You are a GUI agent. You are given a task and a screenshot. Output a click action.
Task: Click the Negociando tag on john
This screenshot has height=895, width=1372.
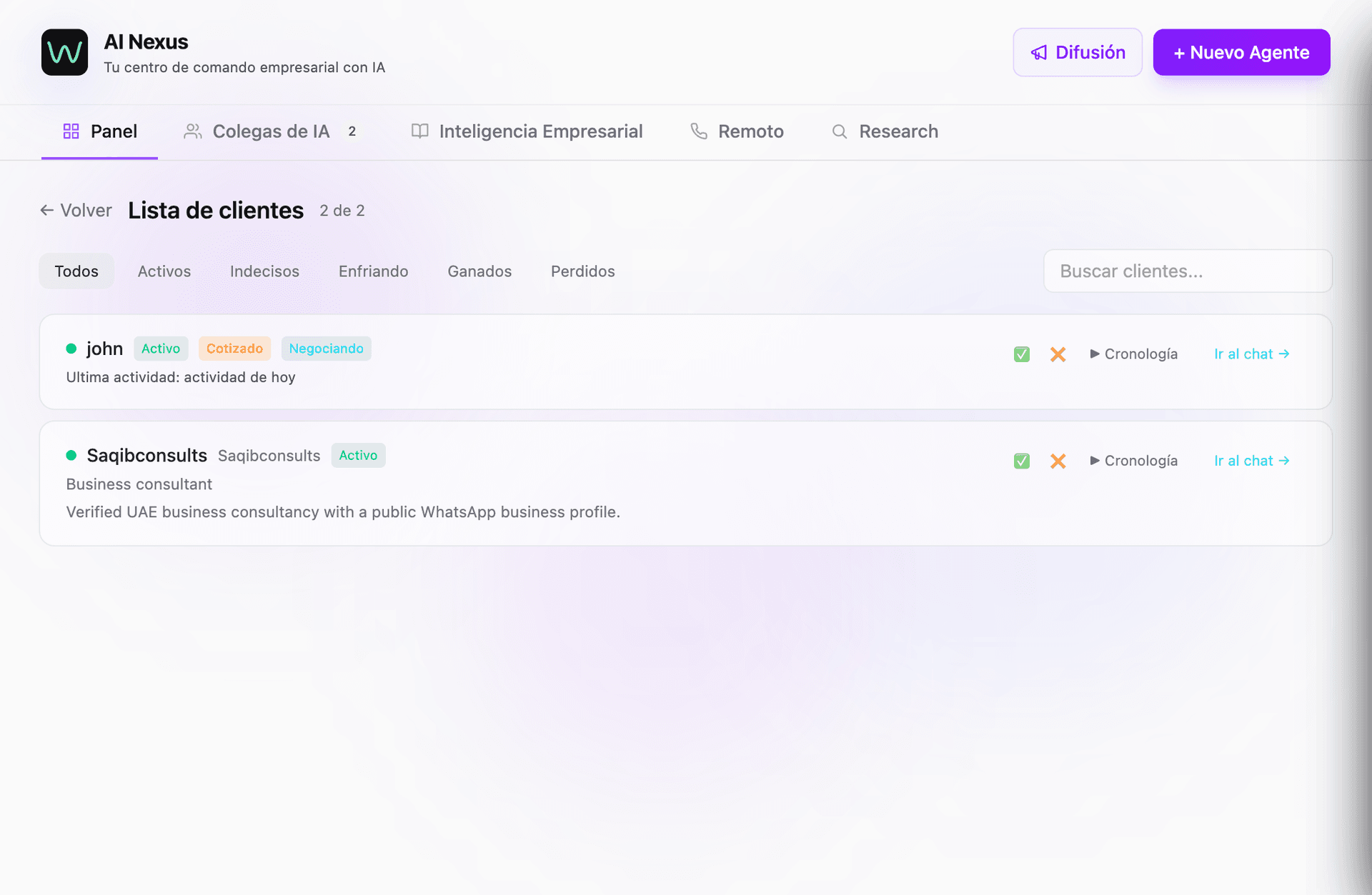click(x=326, y=349)
